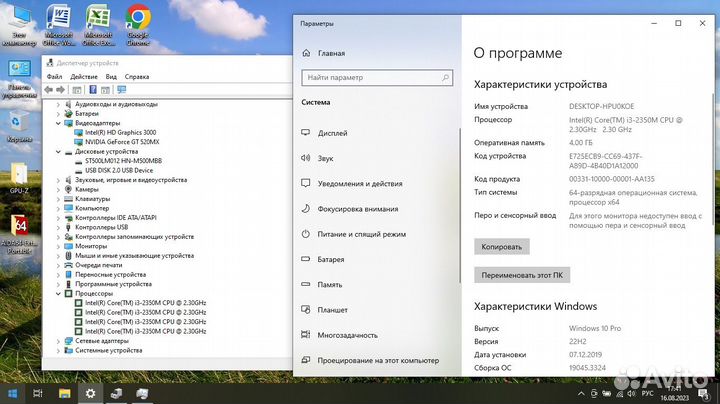Select Переносные устройства in the tree
Screen dimensions: 720x404
pos(110,275)
